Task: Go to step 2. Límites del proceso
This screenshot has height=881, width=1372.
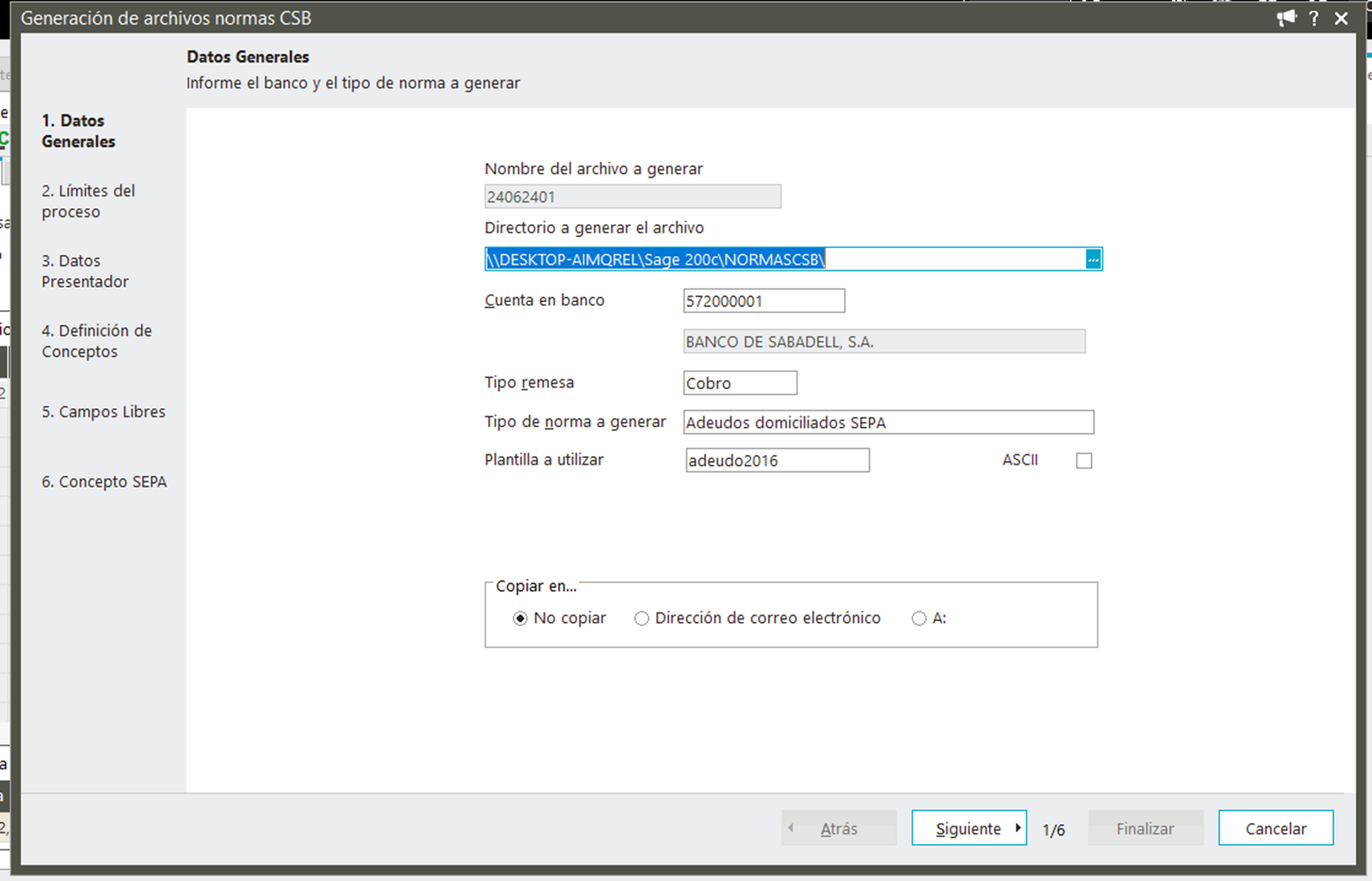Action: pos(88,201)
